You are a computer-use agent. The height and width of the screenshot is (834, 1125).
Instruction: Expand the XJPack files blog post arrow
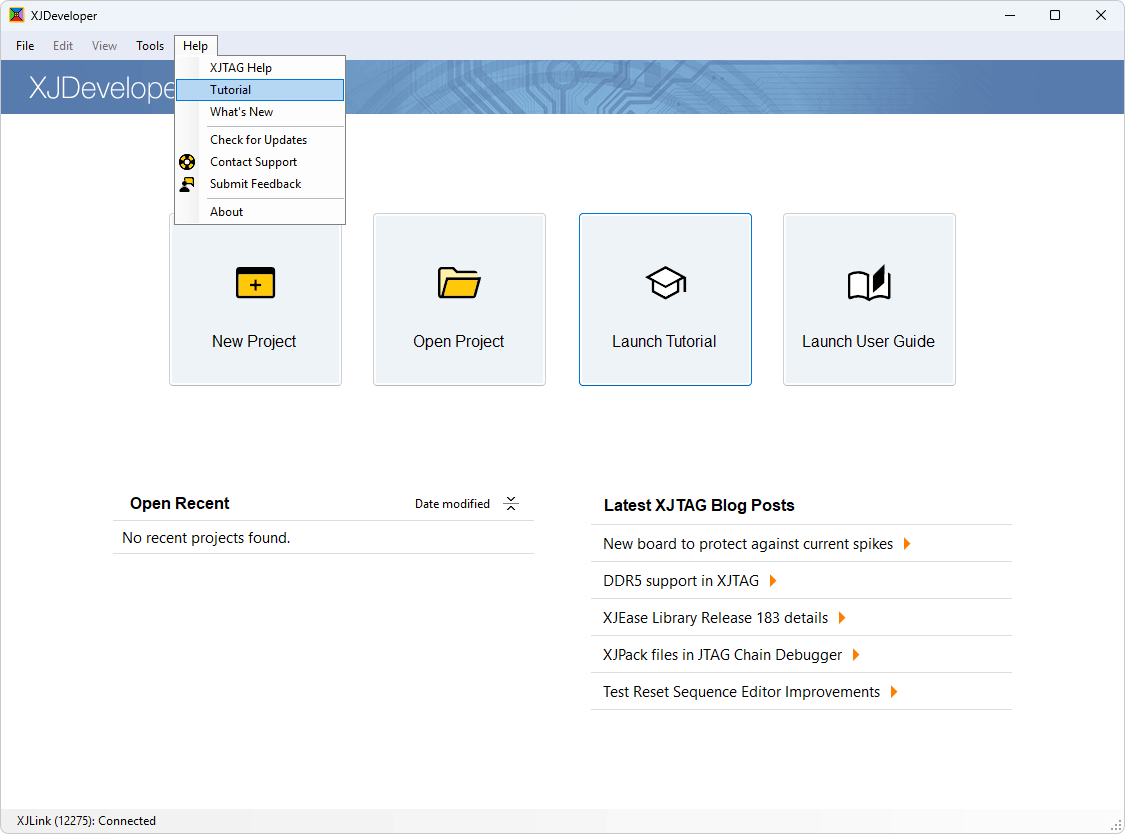coord(856,655)
